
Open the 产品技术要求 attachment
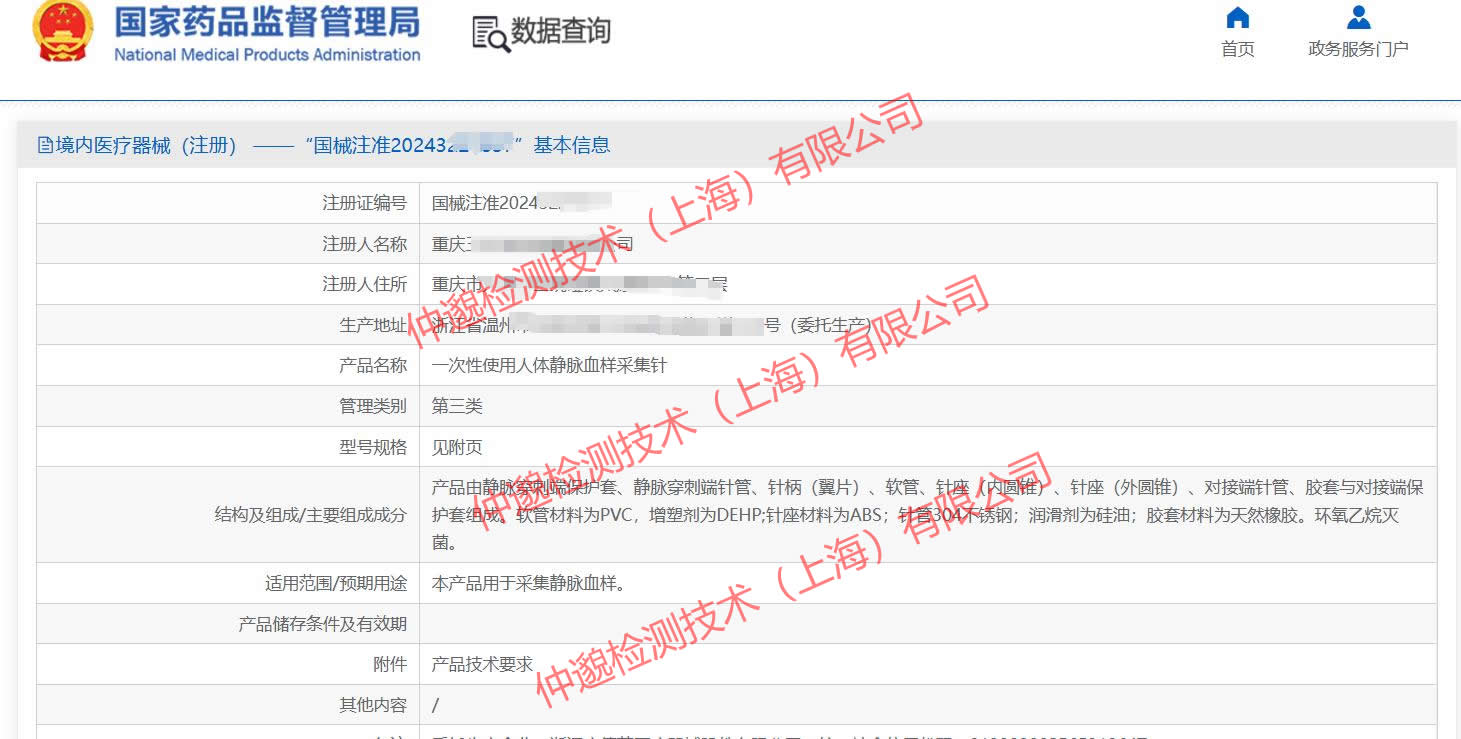pyautogui.click(x=482, y=664)
